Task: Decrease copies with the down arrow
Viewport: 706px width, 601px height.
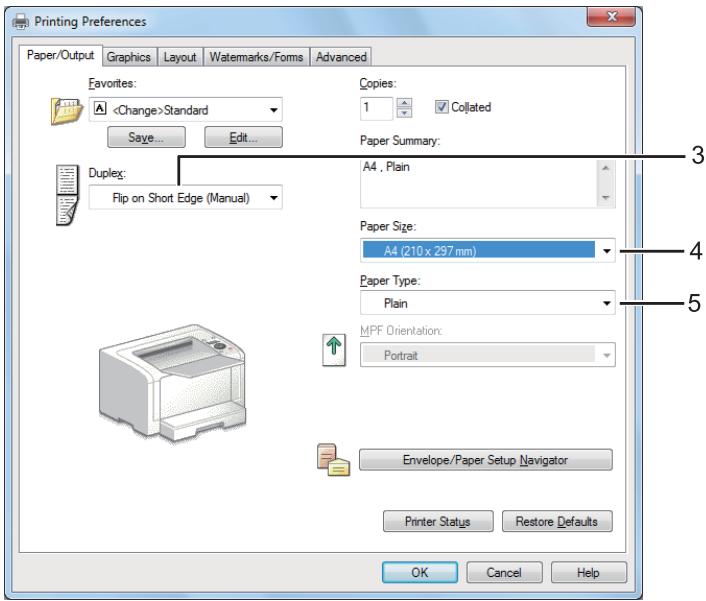Action: pos(404,113)
